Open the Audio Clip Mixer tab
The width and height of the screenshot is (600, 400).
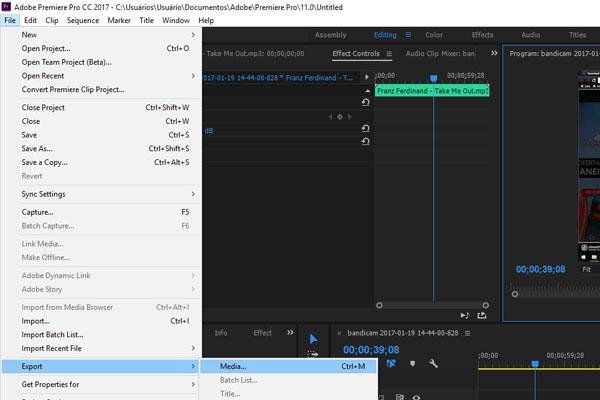click(x=440, y=54)
